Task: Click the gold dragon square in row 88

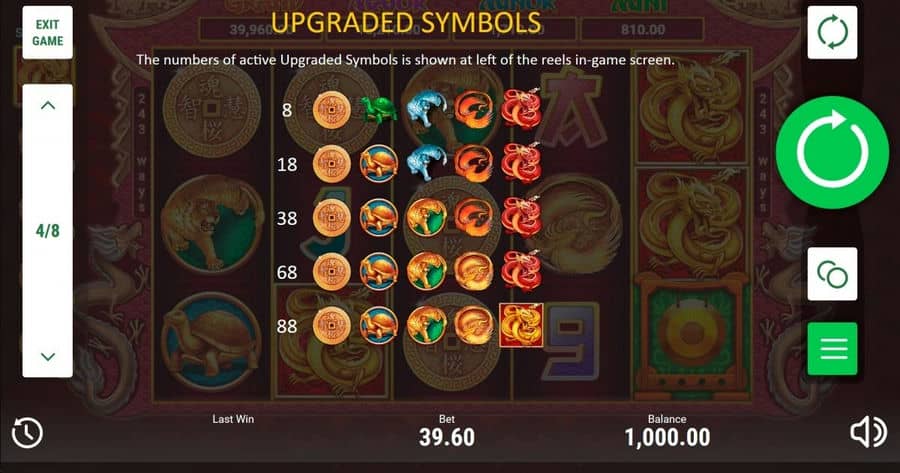Action: coord(521,325)
